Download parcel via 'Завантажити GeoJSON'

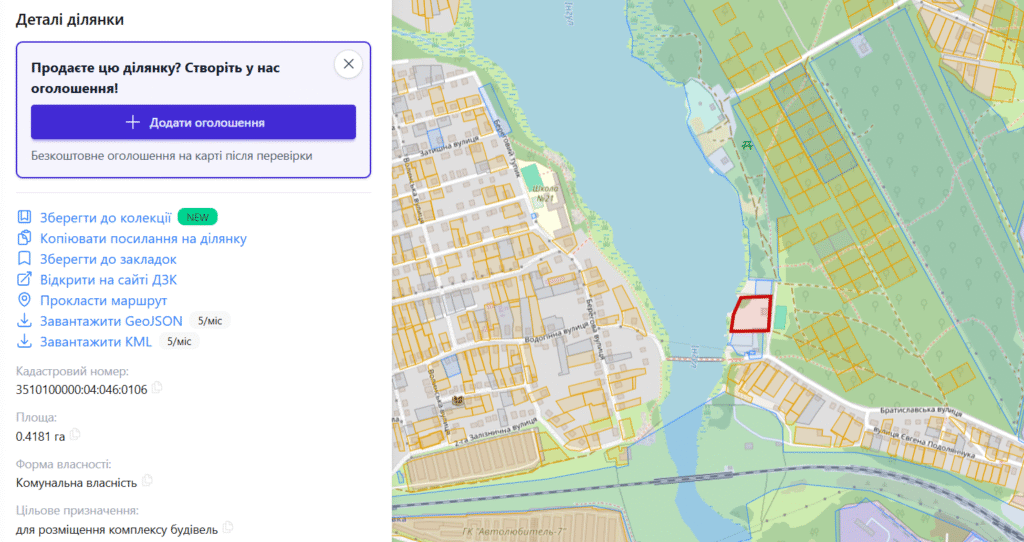coord(111,321)
